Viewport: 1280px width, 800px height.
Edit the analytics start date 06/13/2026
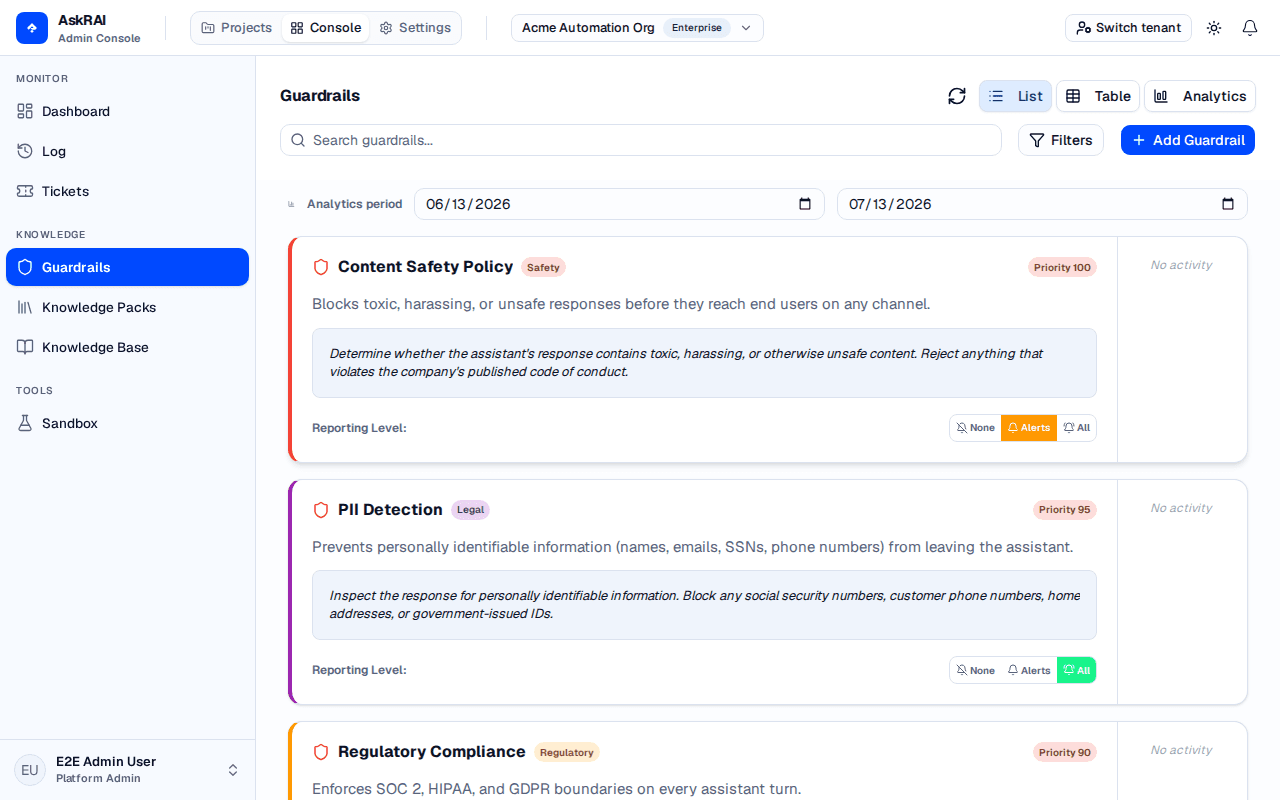[x=619, y=204]
